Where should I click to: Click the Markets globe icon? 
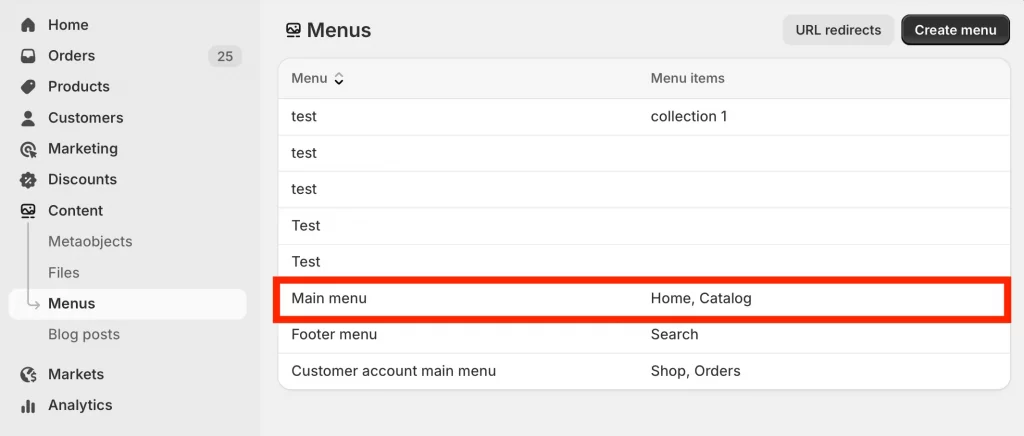pos(28,375)
